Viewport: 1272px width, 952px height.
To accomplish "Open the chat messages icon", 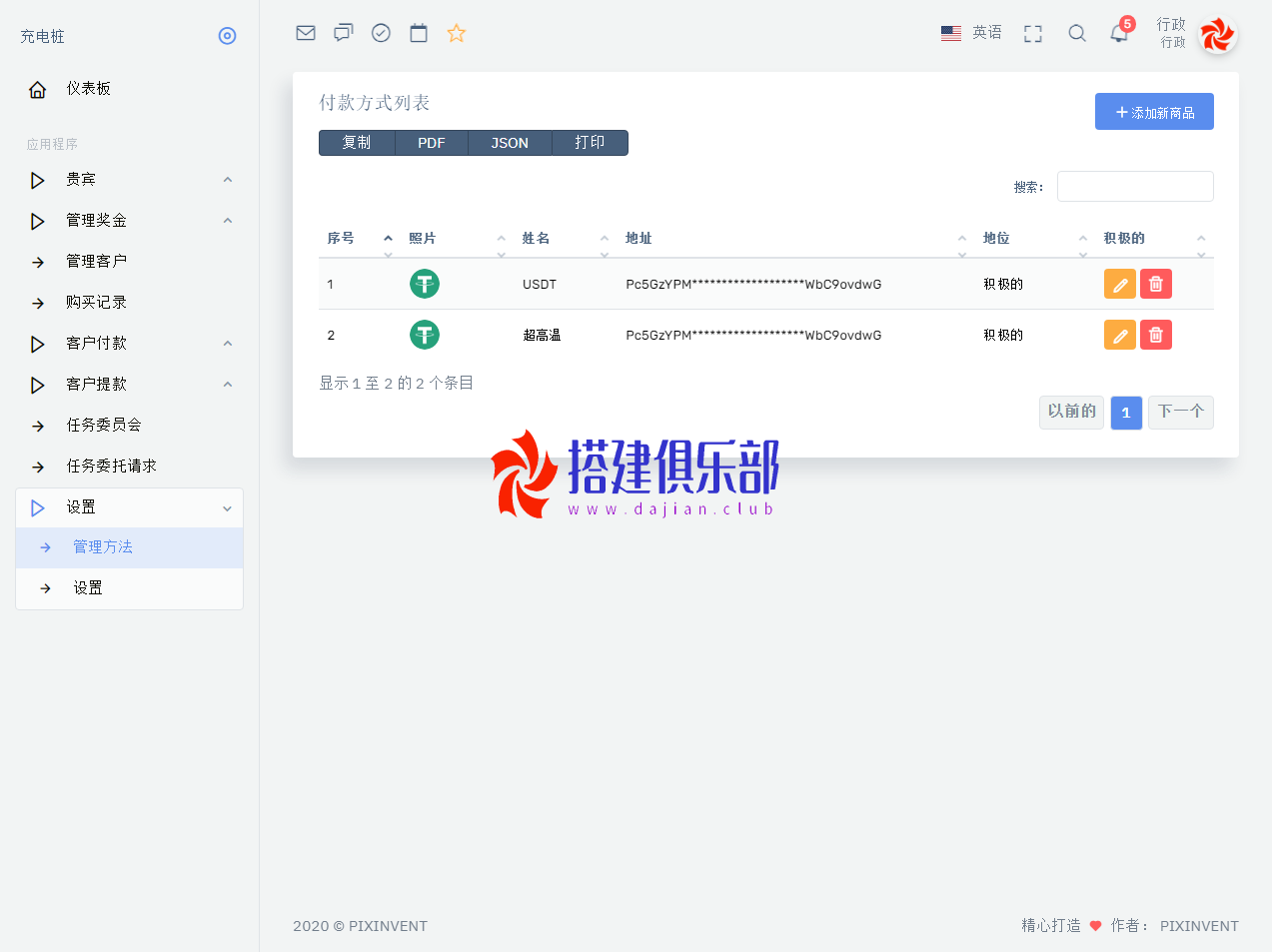I will [344, 33].
